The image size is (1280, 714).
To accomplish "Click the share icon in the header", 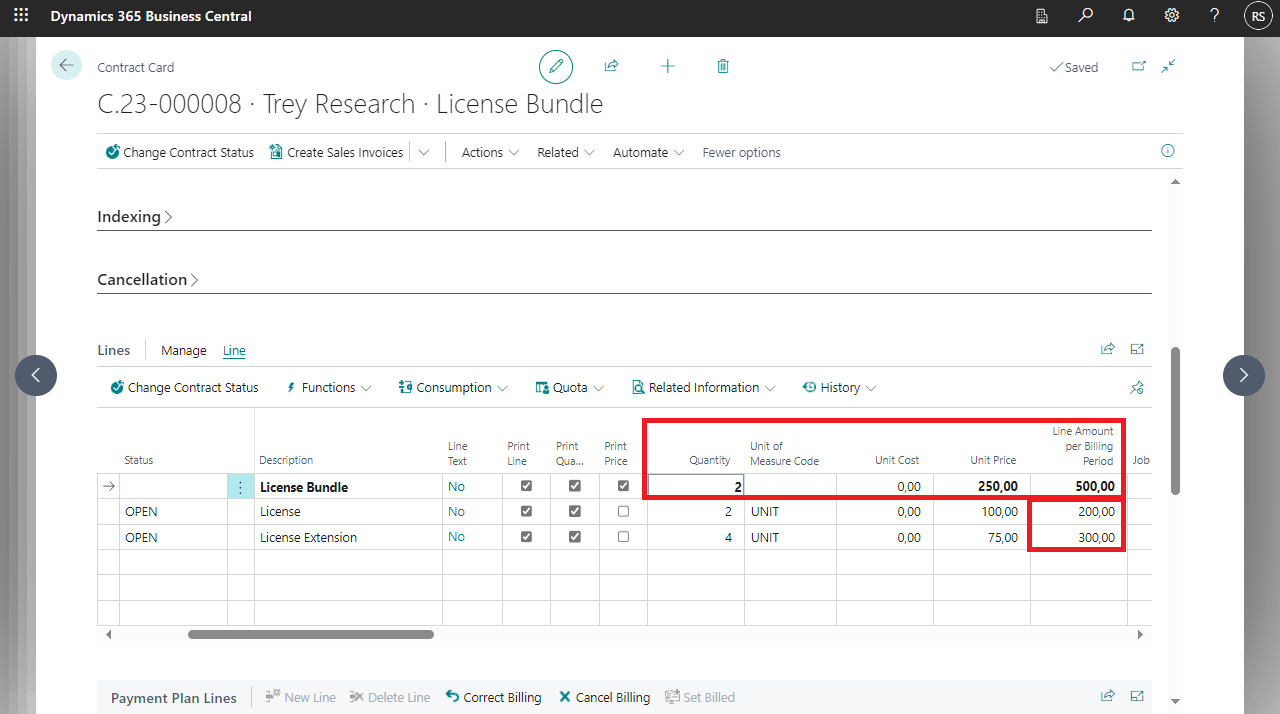I will [611, 66].
